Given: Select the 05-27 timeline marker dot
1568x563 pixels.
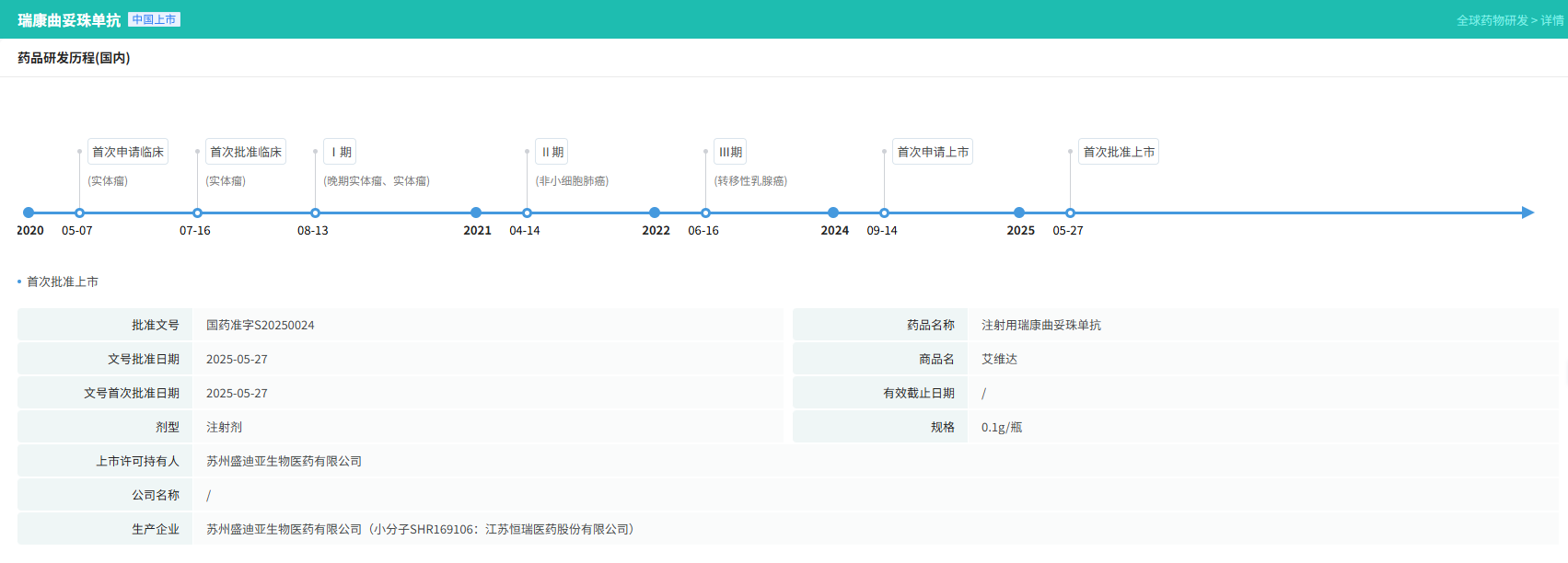Looking at the screenshot, I should [x=1070, y=213].
